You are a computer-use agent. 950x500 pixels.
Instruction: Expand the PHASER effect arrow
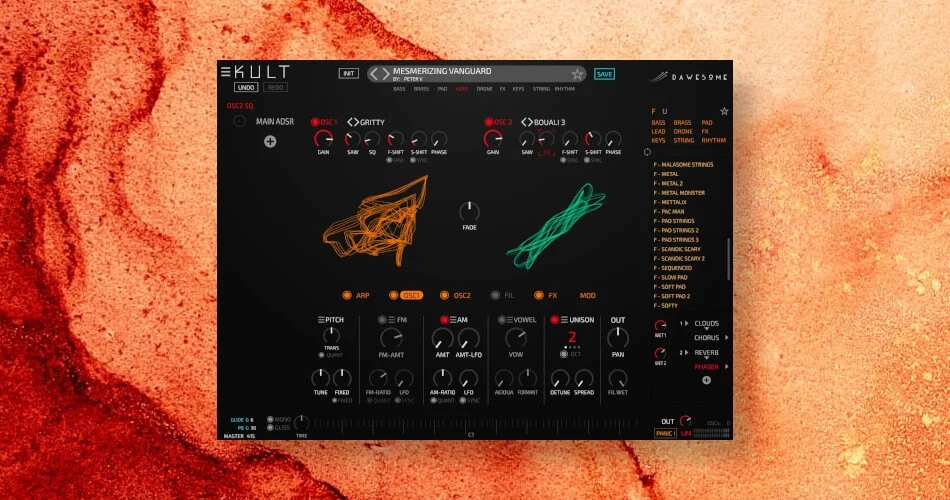pyautogui.click(x=726, y=367)
